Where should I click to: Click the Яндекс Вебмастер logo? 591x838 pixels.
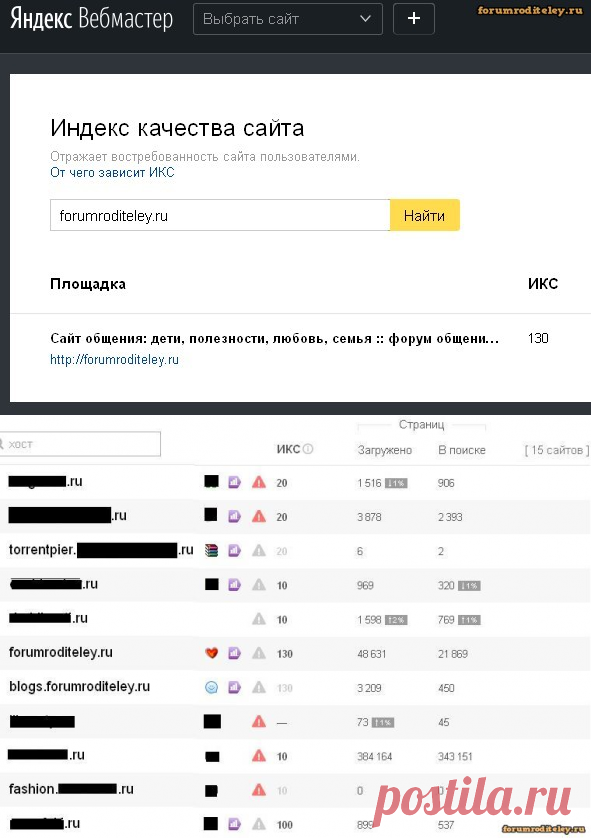[x=91, y=19]
